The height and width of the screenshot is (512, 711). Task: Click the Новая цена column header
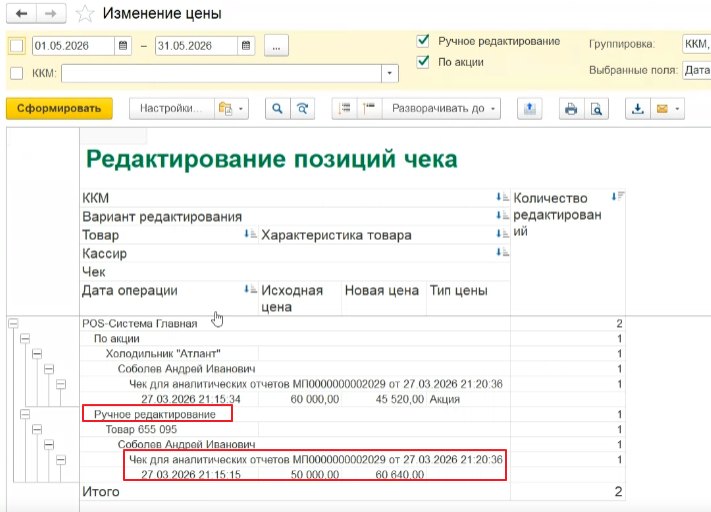tap(384, 298)
